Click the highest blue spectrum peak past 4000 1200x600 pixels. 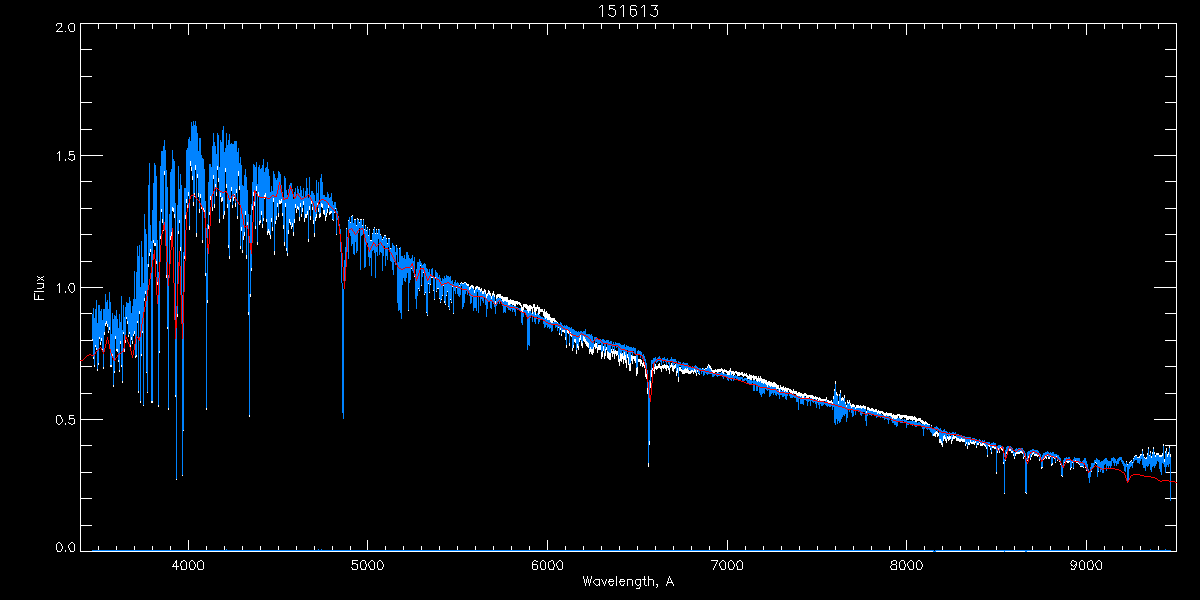coord(193,125)
